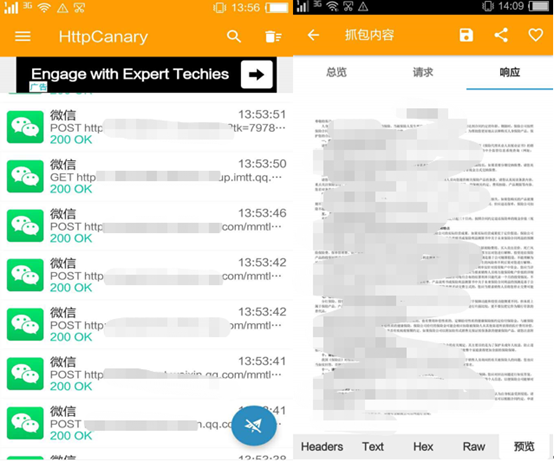Image resolution: width=554 pixels, height=462 pixels.
Task: Tap the Engage with Expert Techies ad text
Action: [130, 74]
